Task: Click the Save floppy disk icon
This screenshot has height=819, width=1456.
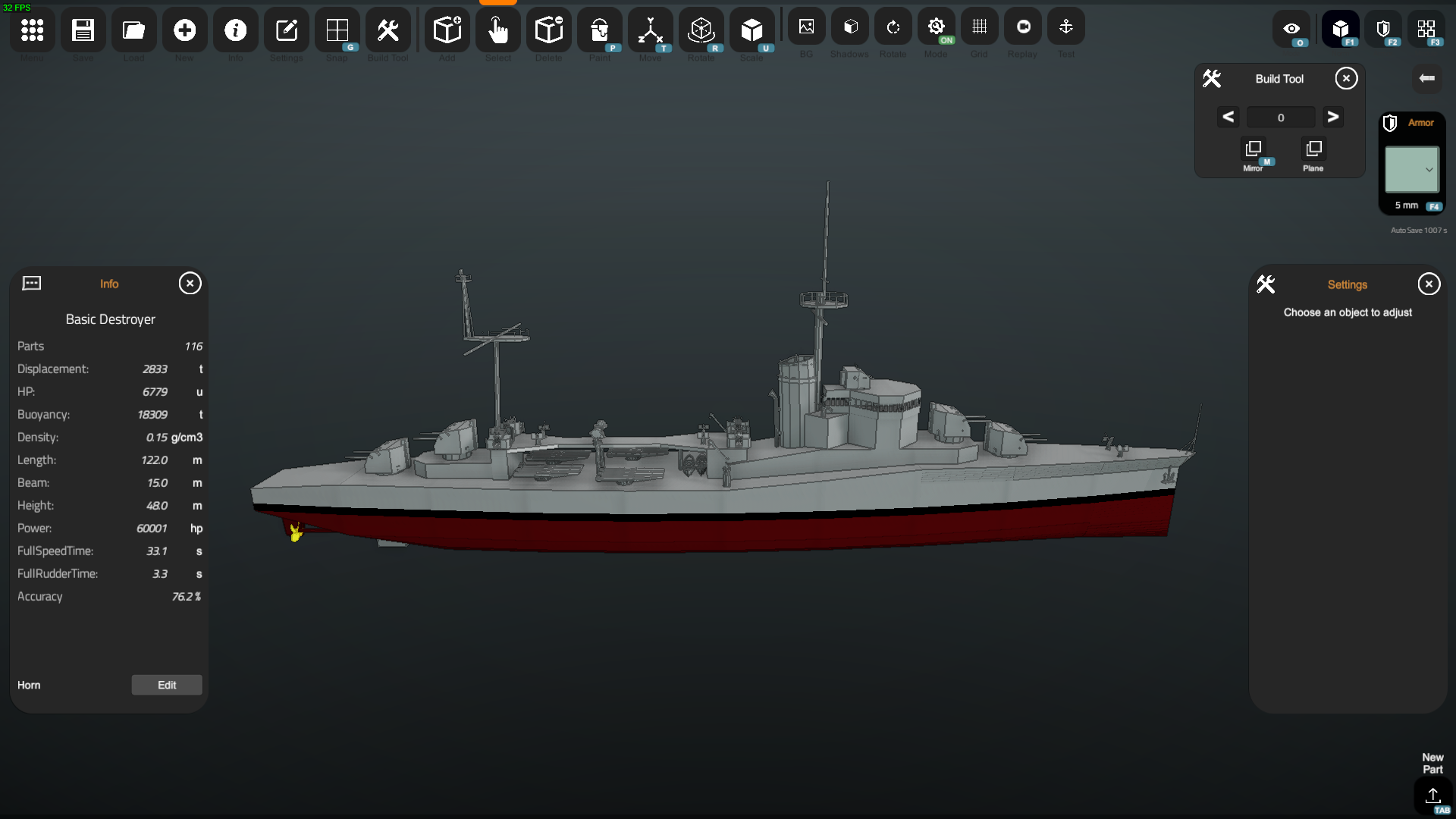Action: coord(83,30)
